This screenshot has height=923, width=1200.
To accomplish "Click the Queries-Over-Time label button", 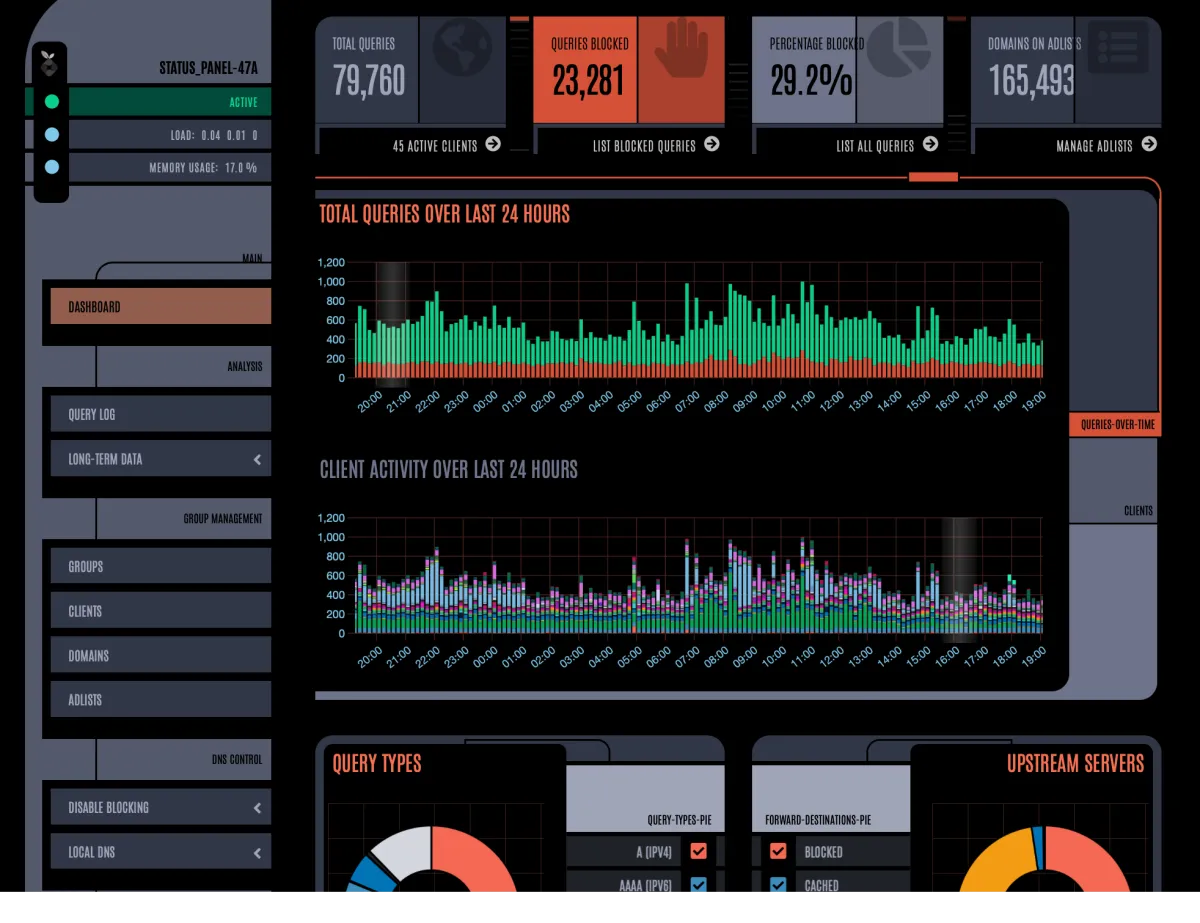I will pyautogui.click(x=1117, y=425).
